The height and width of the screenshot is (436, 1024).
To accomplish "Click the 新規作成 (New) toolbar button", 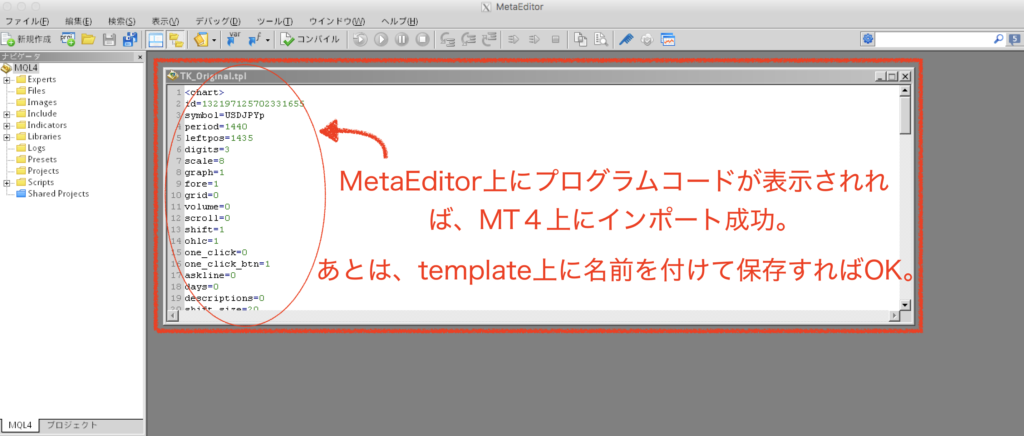I will 27,39.
